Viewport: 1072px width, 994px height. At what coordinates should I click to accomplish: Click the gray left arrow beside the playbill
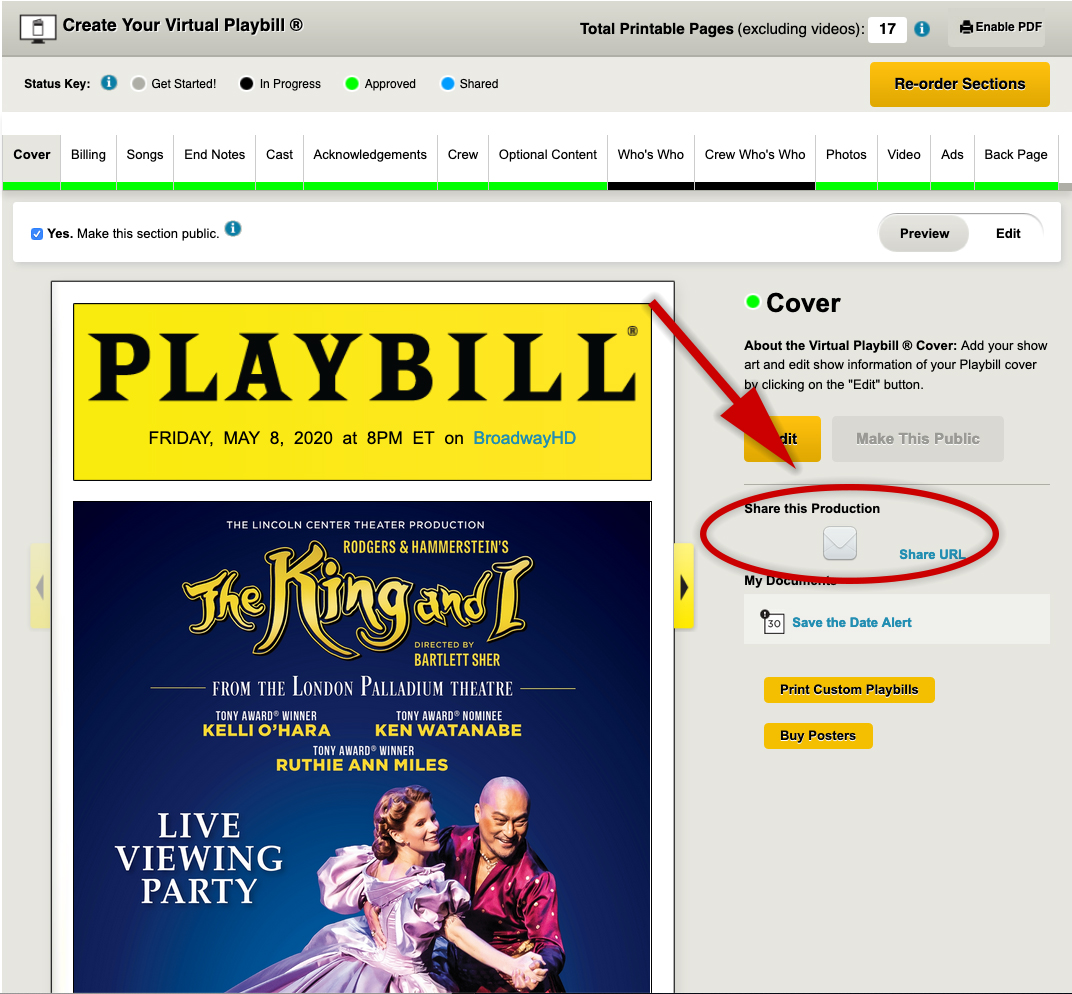coord(40,586)
